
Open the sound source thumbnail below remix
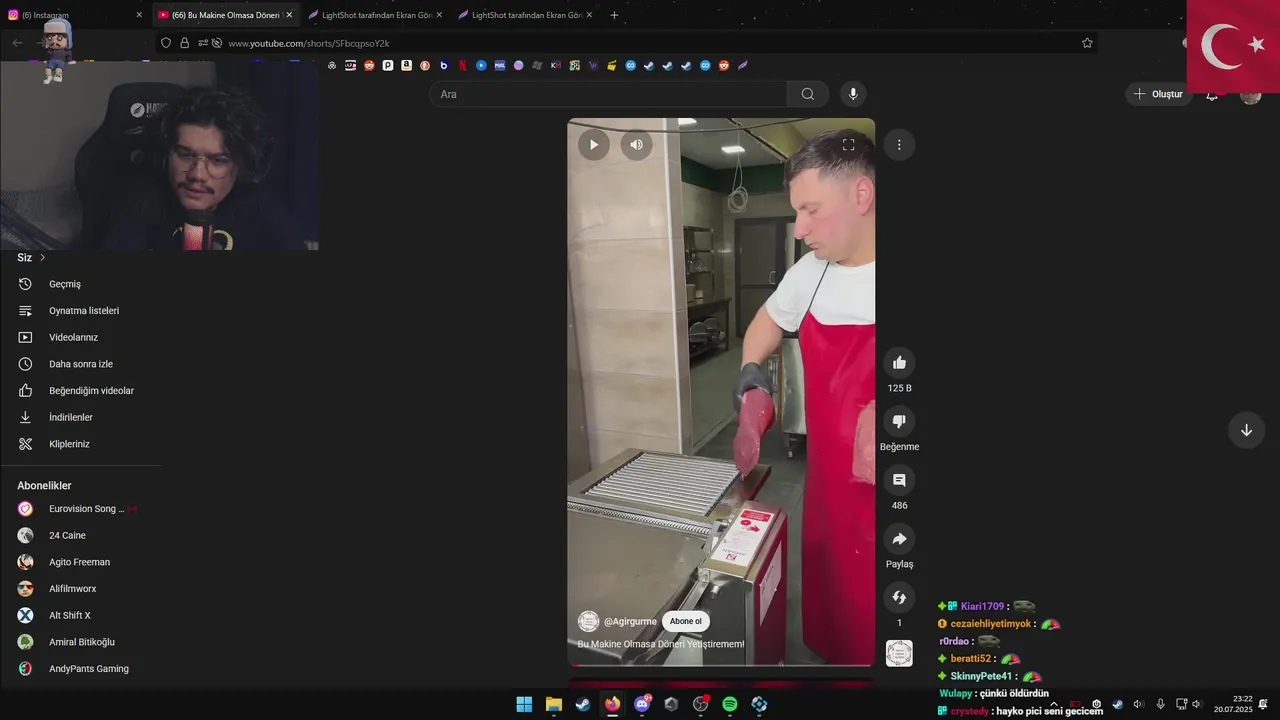coord(899,653)
